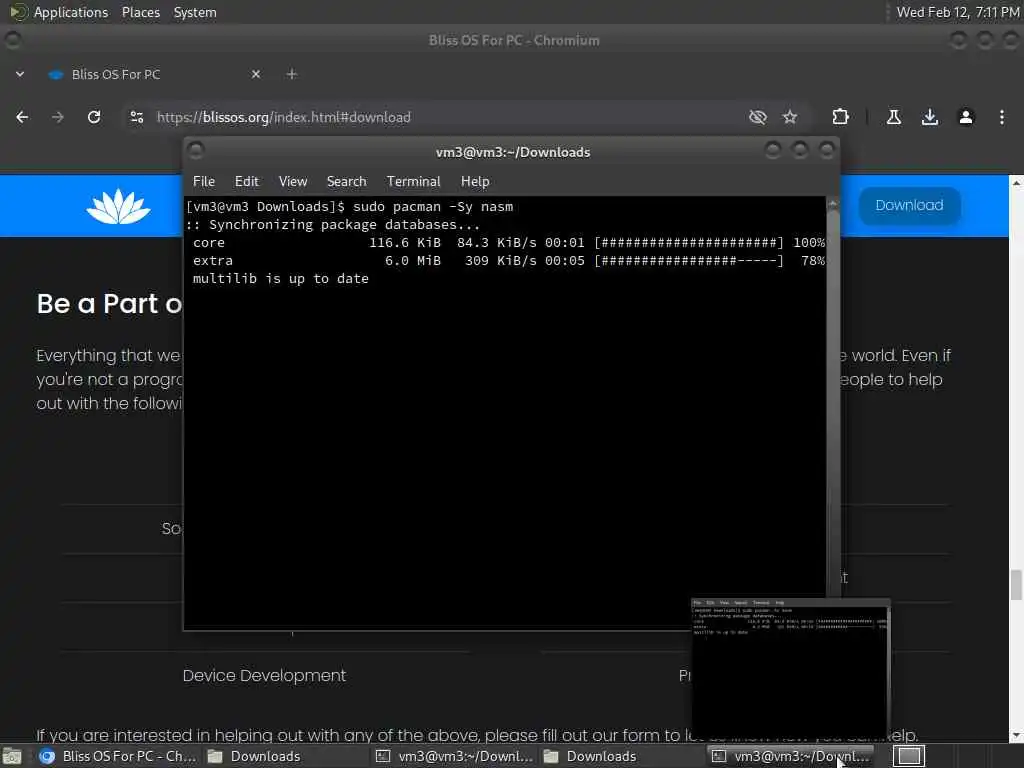Image resolution: width=1024 pixels, height=768 pixels.
Task: Open Chromium extensions puzzle icon
Action: click(x=840, y=117)
